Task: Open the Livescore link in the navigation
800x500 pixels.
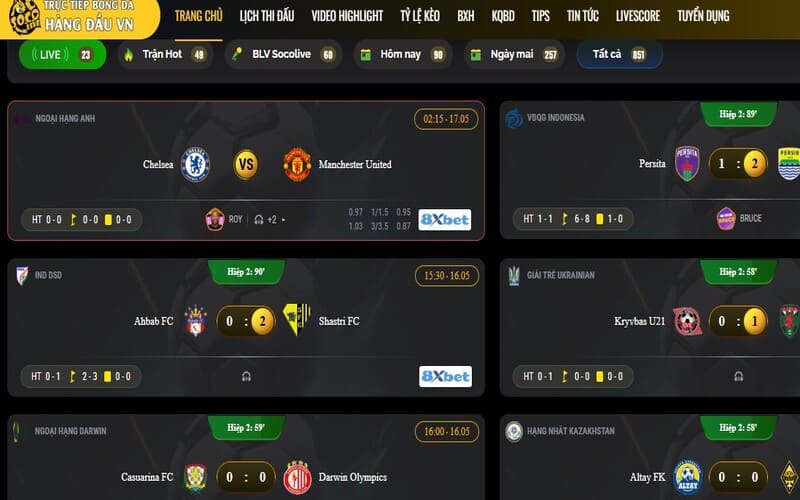Action: (638, 16)
